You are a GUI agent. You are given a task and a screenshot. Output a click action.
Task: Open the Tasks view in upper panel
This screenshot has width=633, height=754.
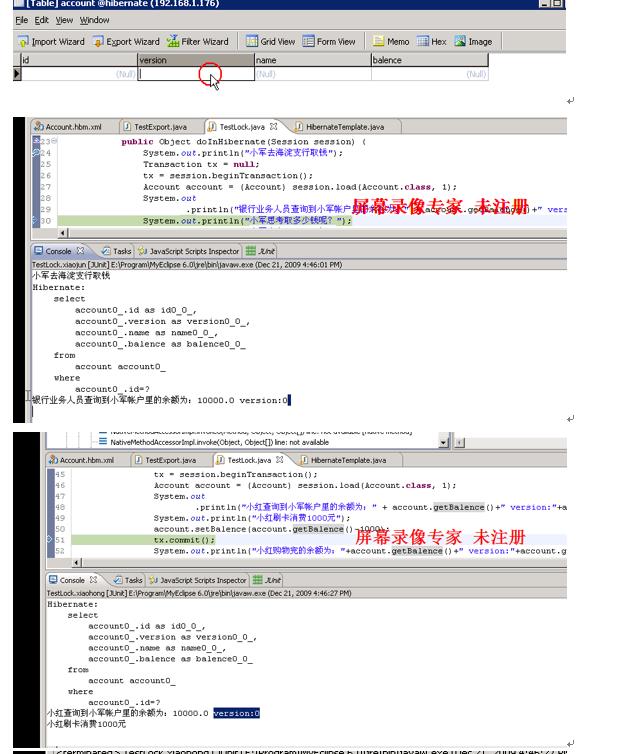[116, 251]
